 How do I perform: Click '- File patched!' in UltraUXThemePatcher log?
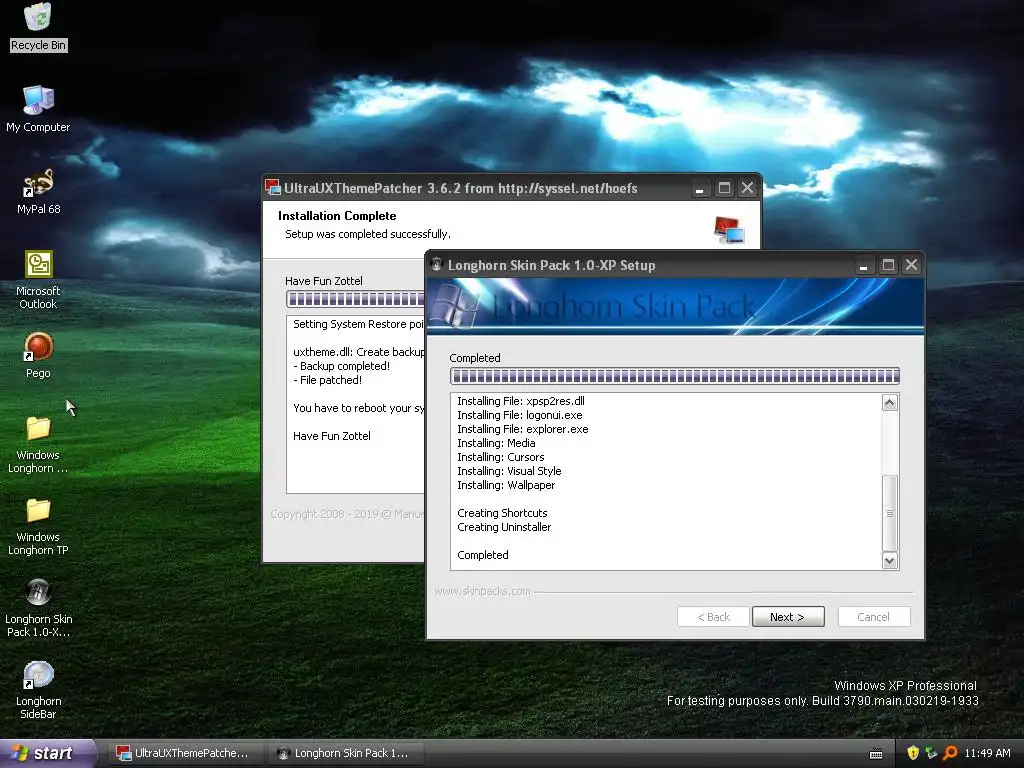pyautogui.click(x=327, y=380)
